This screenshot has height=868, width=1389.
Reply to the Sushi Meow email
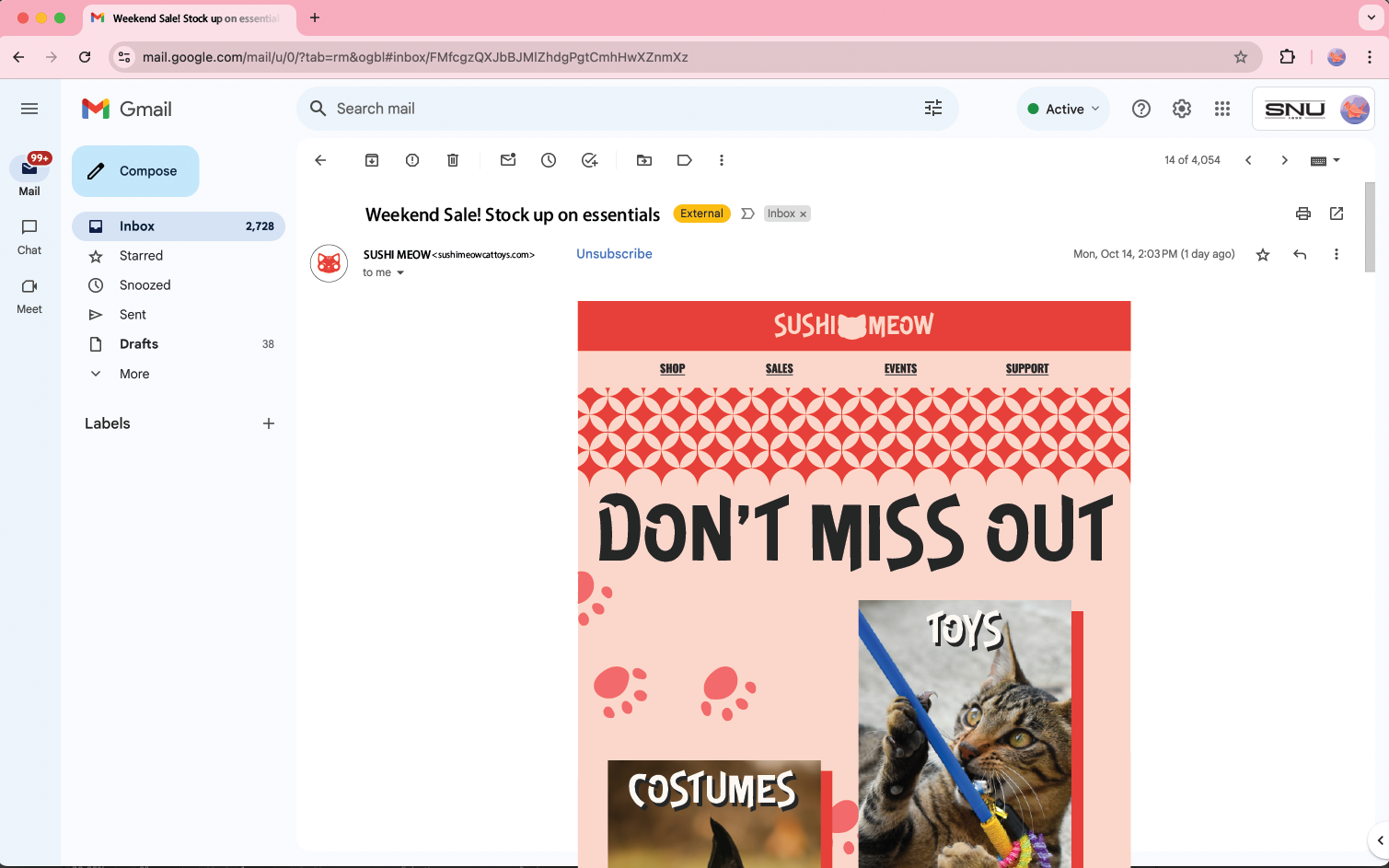pyautogui.click(x=1300, y=255)
